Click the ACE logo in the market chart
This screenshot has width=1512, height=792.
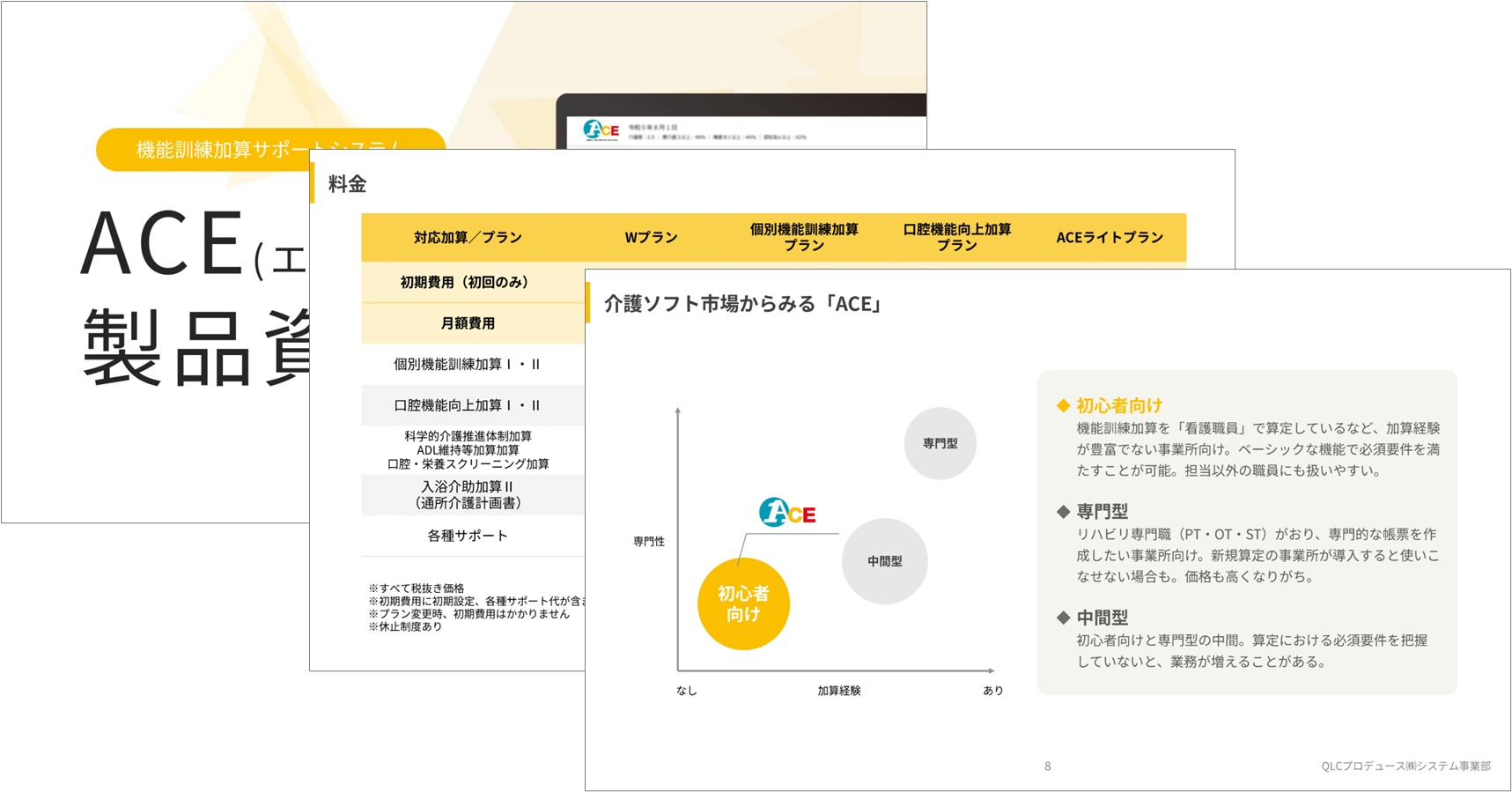787,513
